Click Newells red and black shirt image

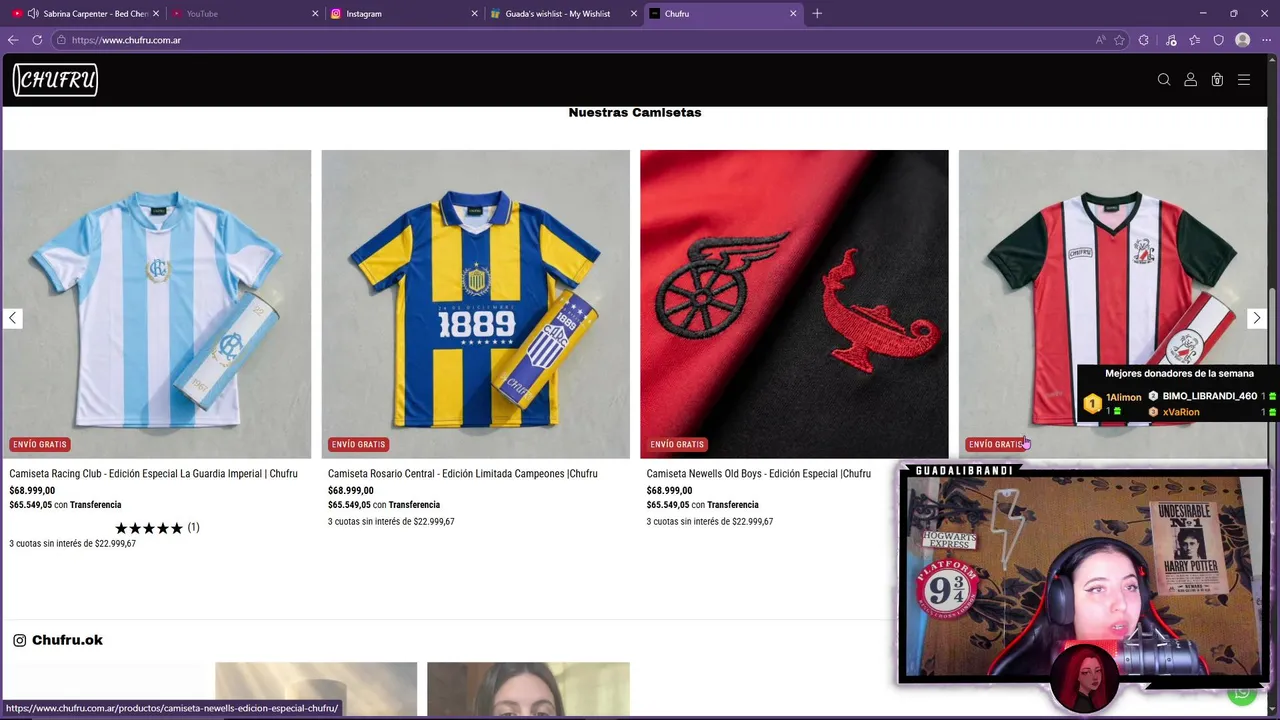[794, 304]
